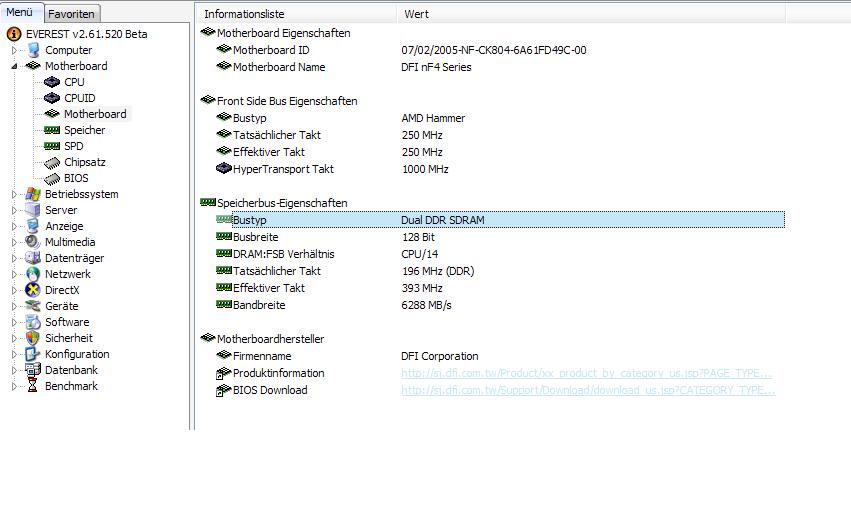Open the Produktinformation dfi.com.tw link

(586, 373)
